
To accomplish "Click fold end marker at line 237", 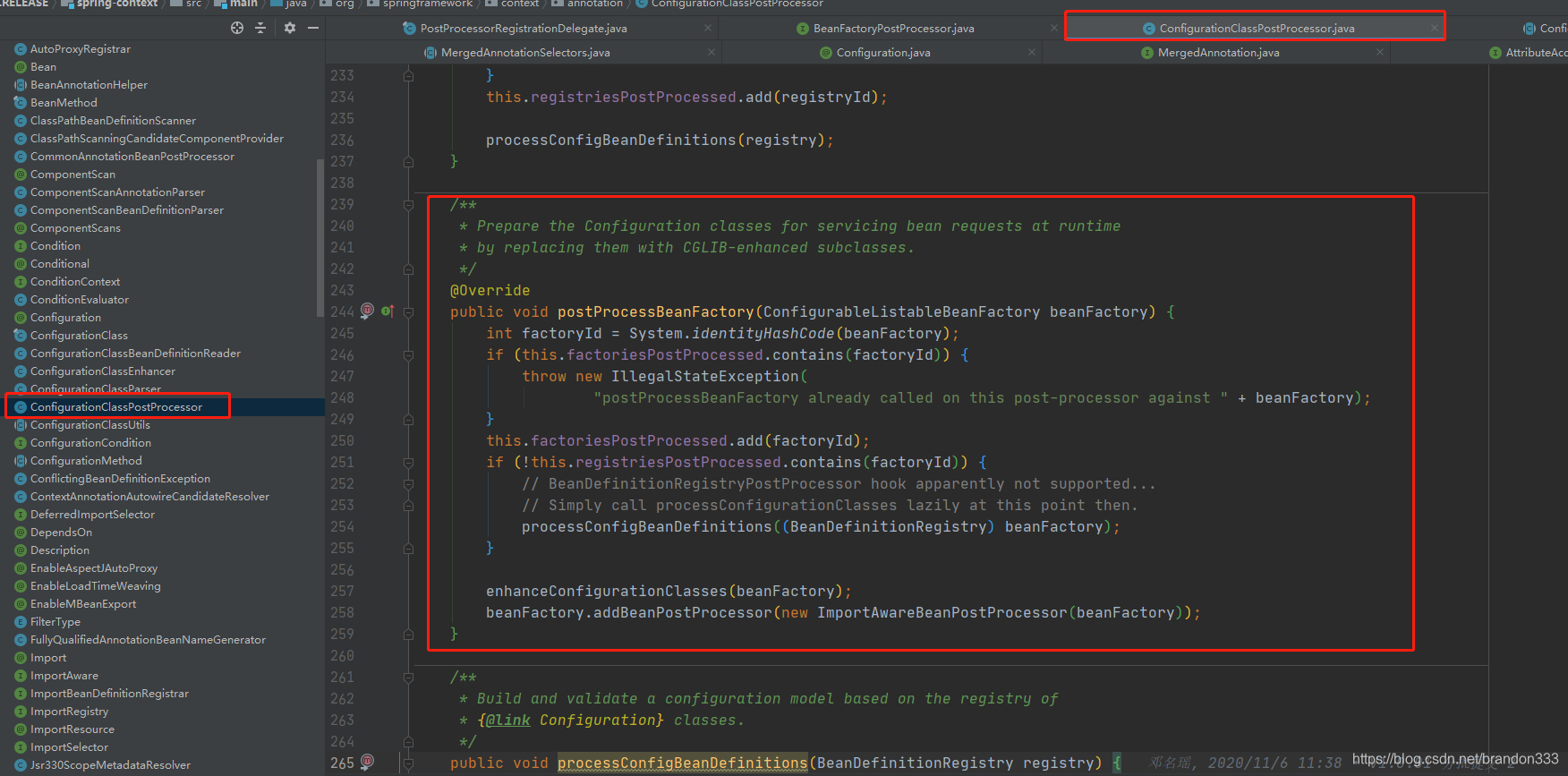I will point(408,162).
